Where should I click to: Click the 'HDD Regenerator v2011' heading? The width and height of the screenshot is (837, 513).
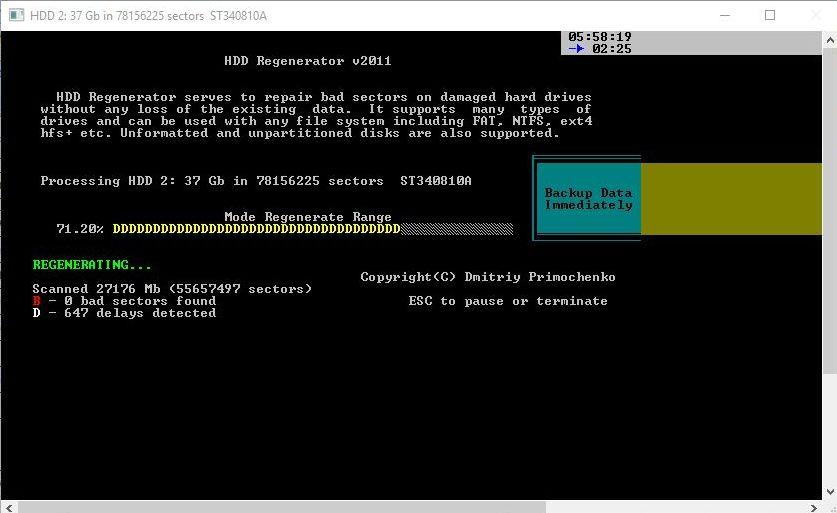pos(307,61)
